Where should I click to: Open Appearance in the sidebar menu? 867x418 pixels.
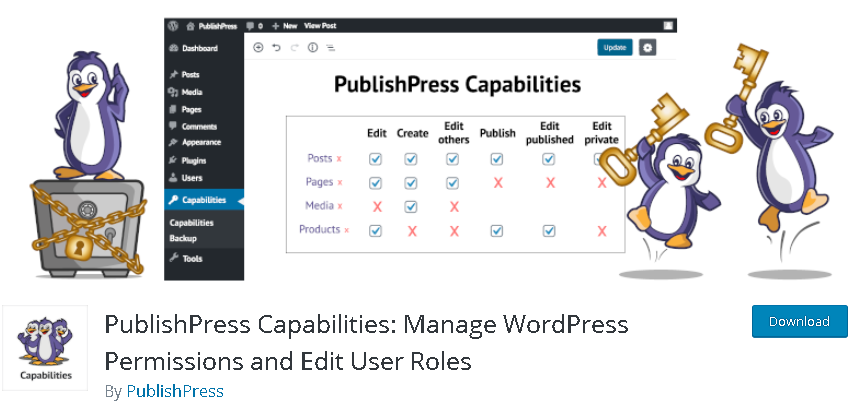pyautogui.click(x=204, y=142)
